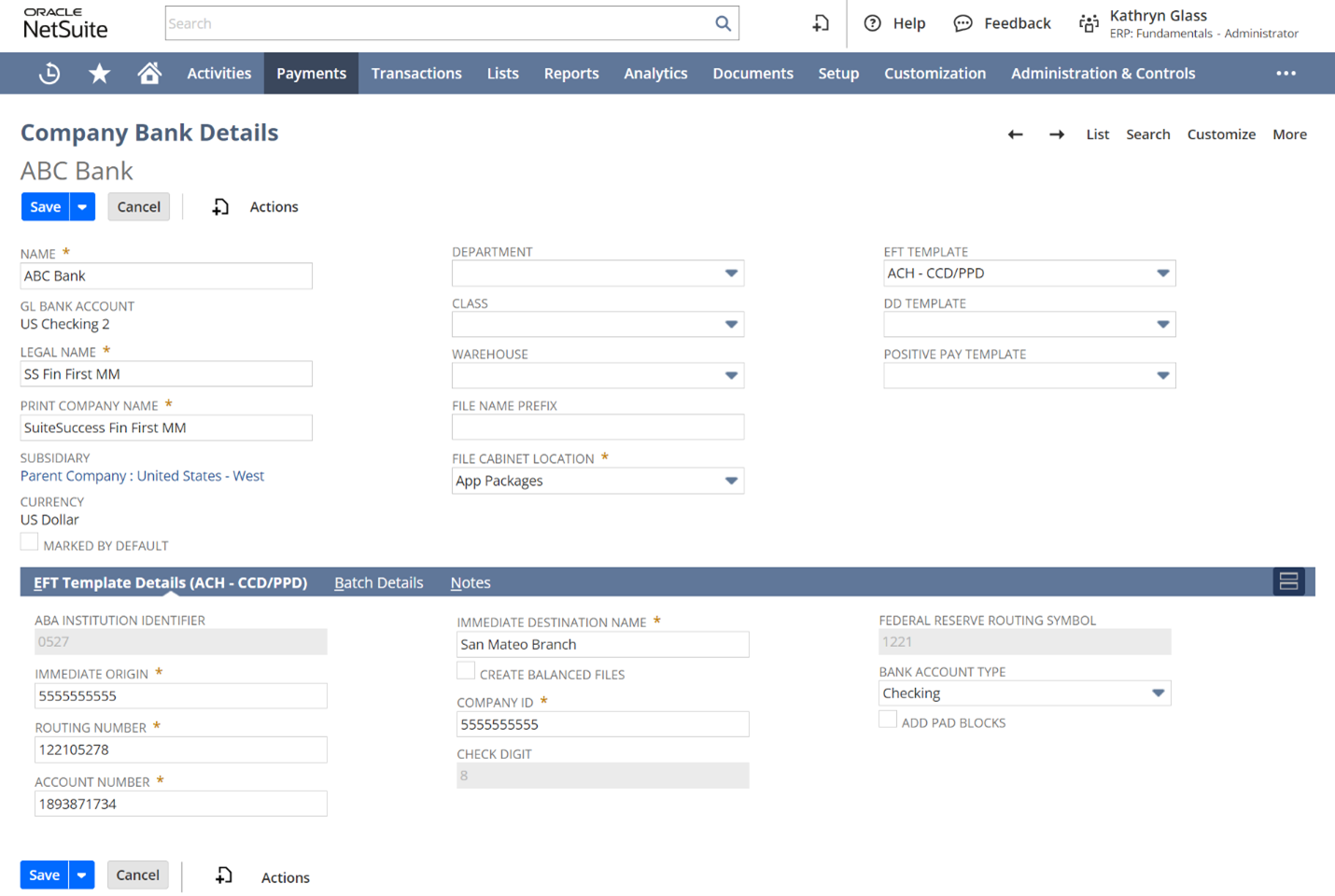
Task: Click the Cancel button
Action: [138, 206]
